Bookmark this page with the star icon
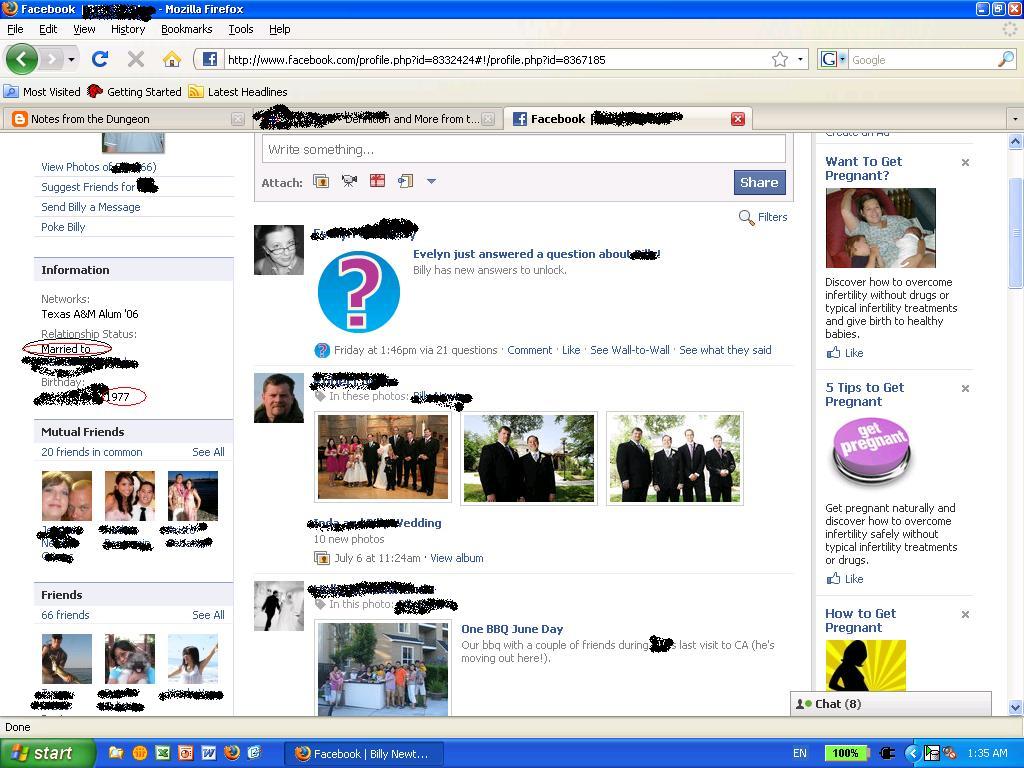This screenshot has height=768, width=1024. (779, 59)
